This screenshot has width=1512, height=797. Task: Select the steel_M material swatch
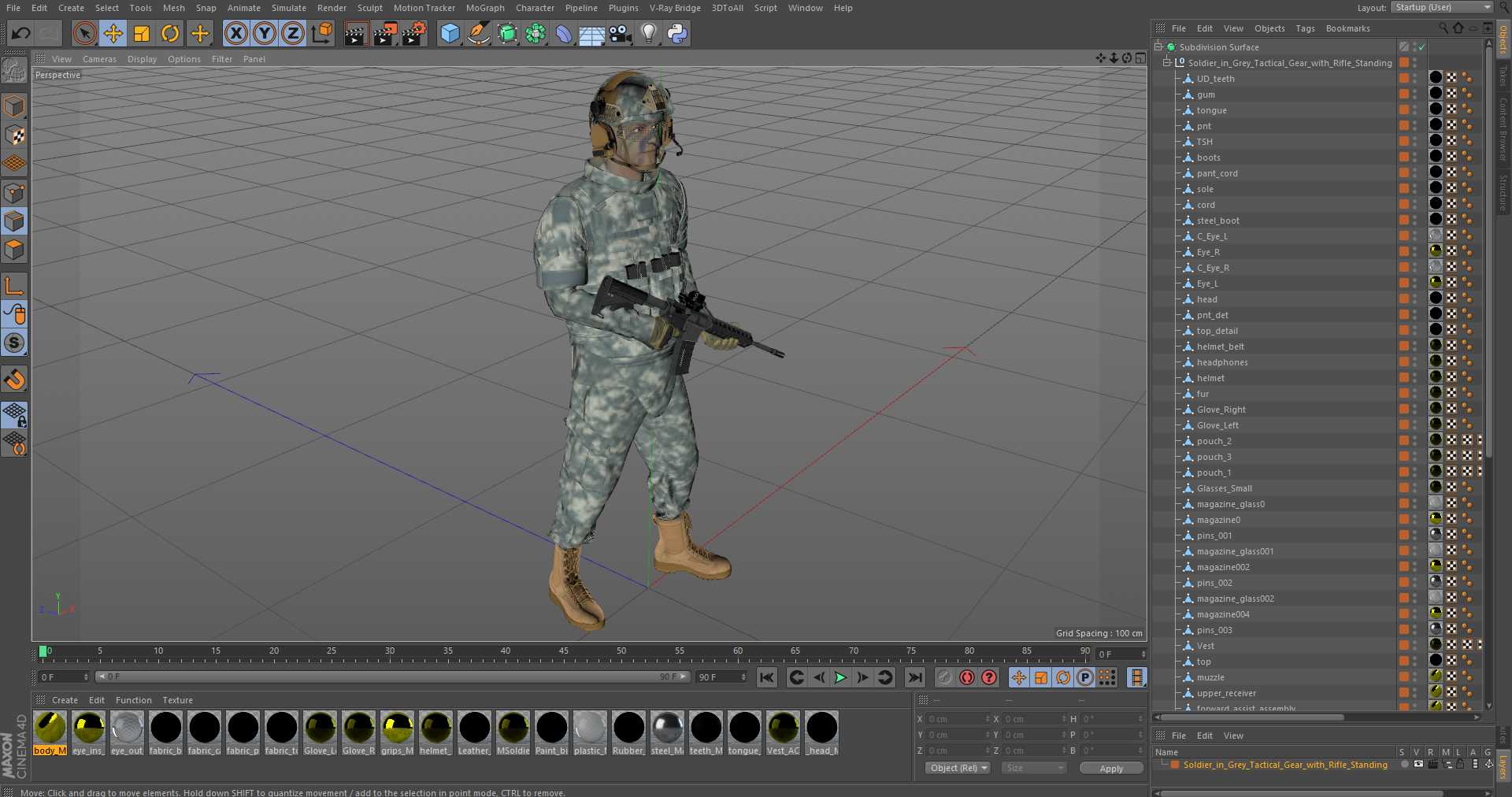pyautogui.click(x=667, y=732)
